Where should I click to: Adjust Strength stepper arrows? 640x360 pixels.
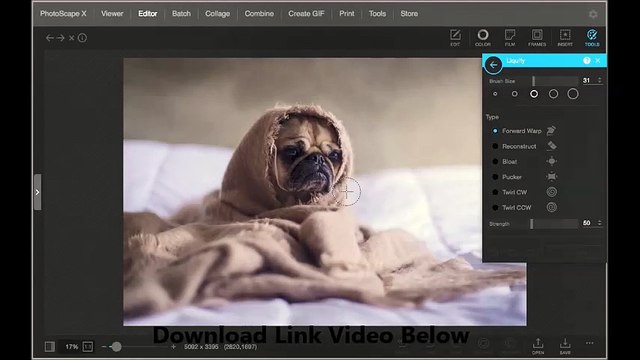point(600,223)
